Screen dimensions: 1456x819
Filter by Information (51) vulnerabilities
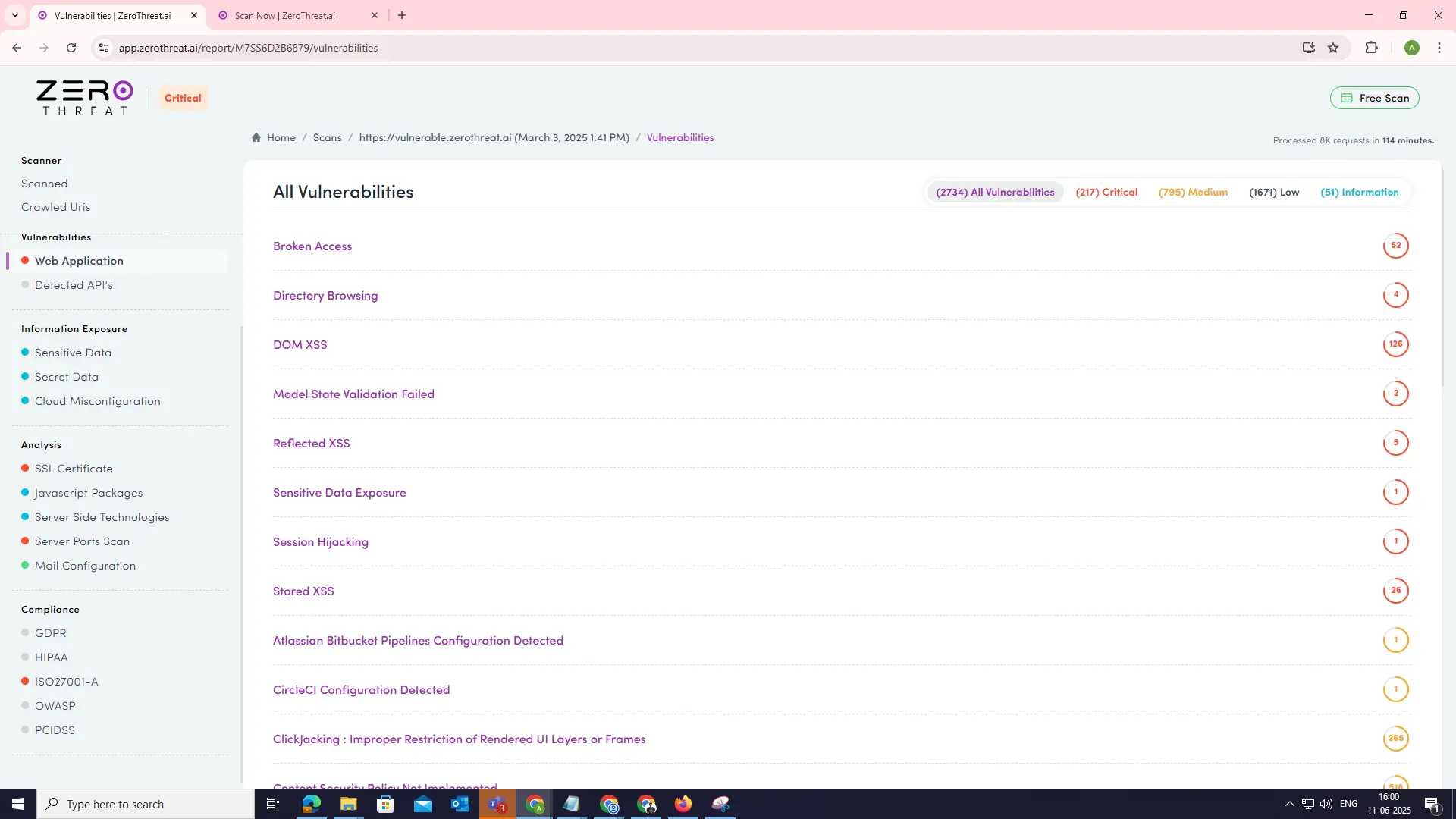click(x=1360, y=192)
